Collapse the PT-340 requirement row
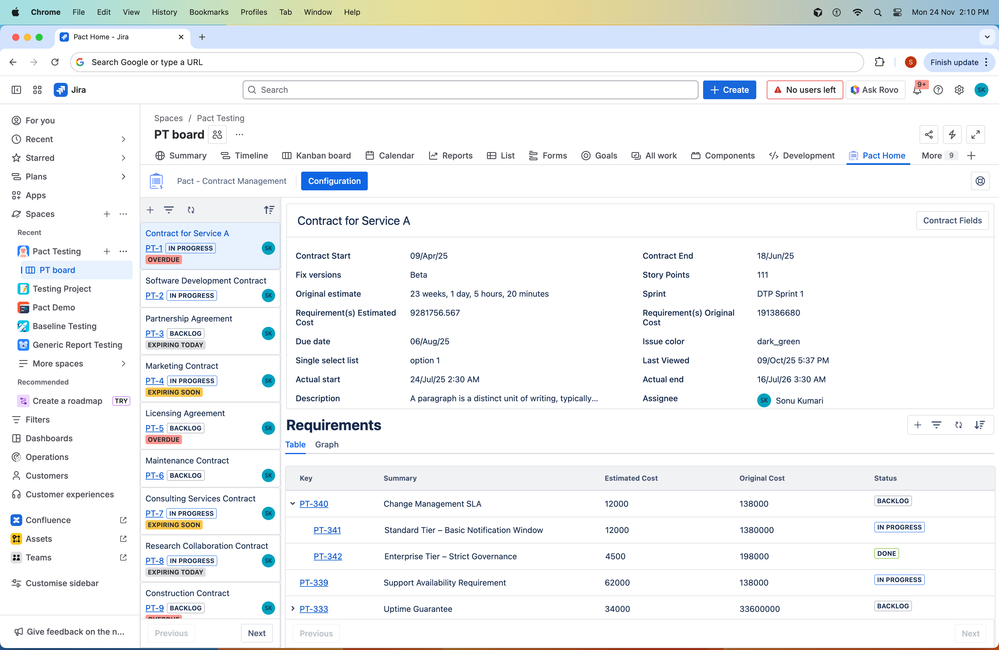Screen dimensions: 999x650 click(292, 503)
